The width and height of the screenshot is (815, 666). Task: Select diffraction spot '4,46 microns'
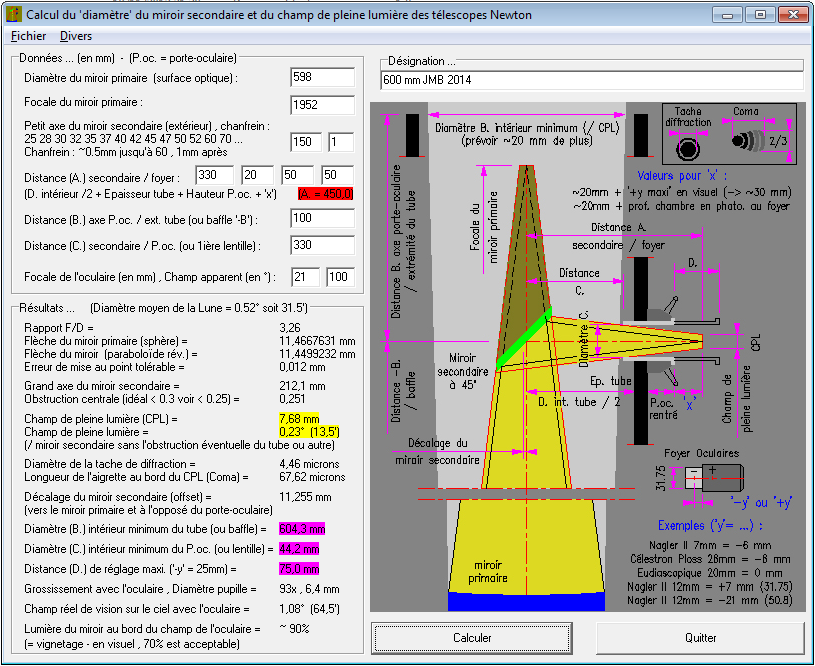(309, 464)
